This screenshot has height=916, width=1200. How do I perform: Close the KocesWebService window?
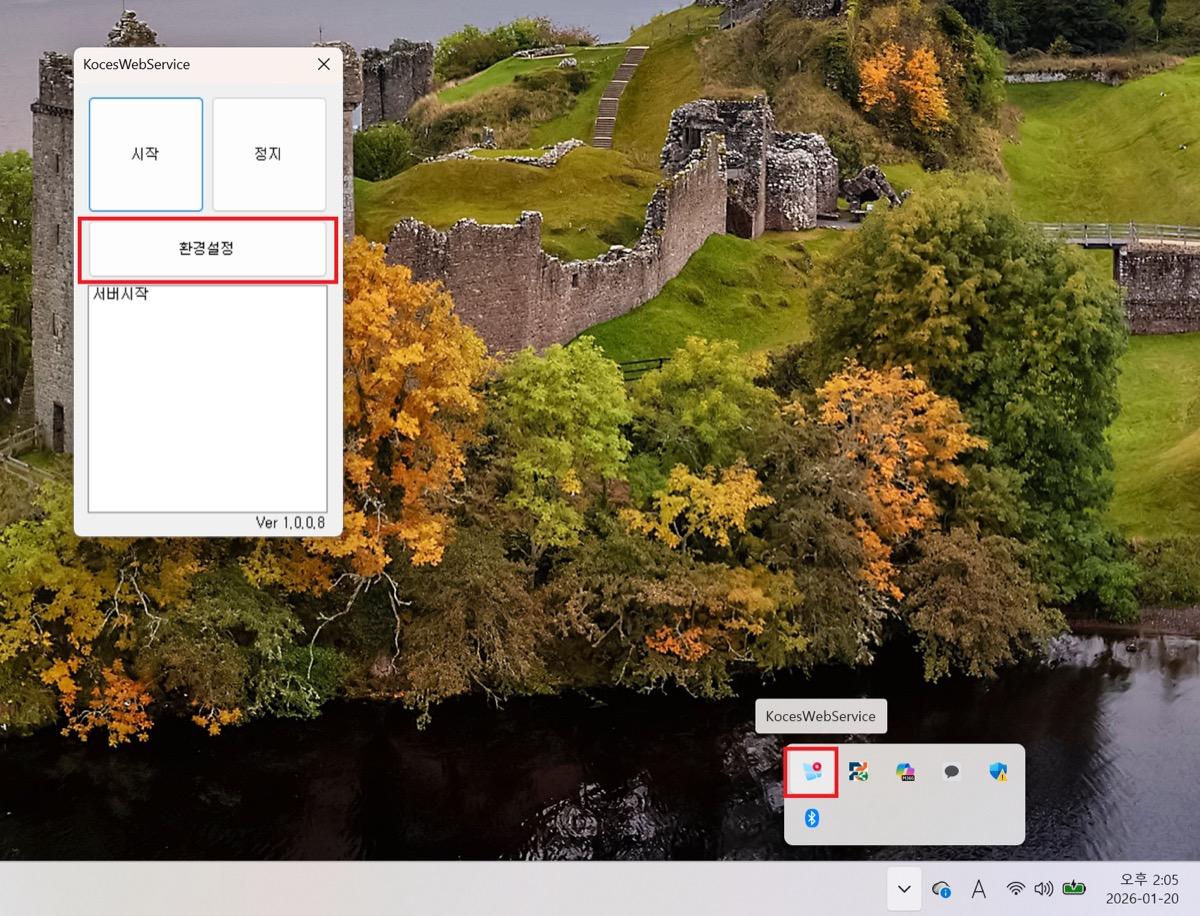tap(323, 65)
